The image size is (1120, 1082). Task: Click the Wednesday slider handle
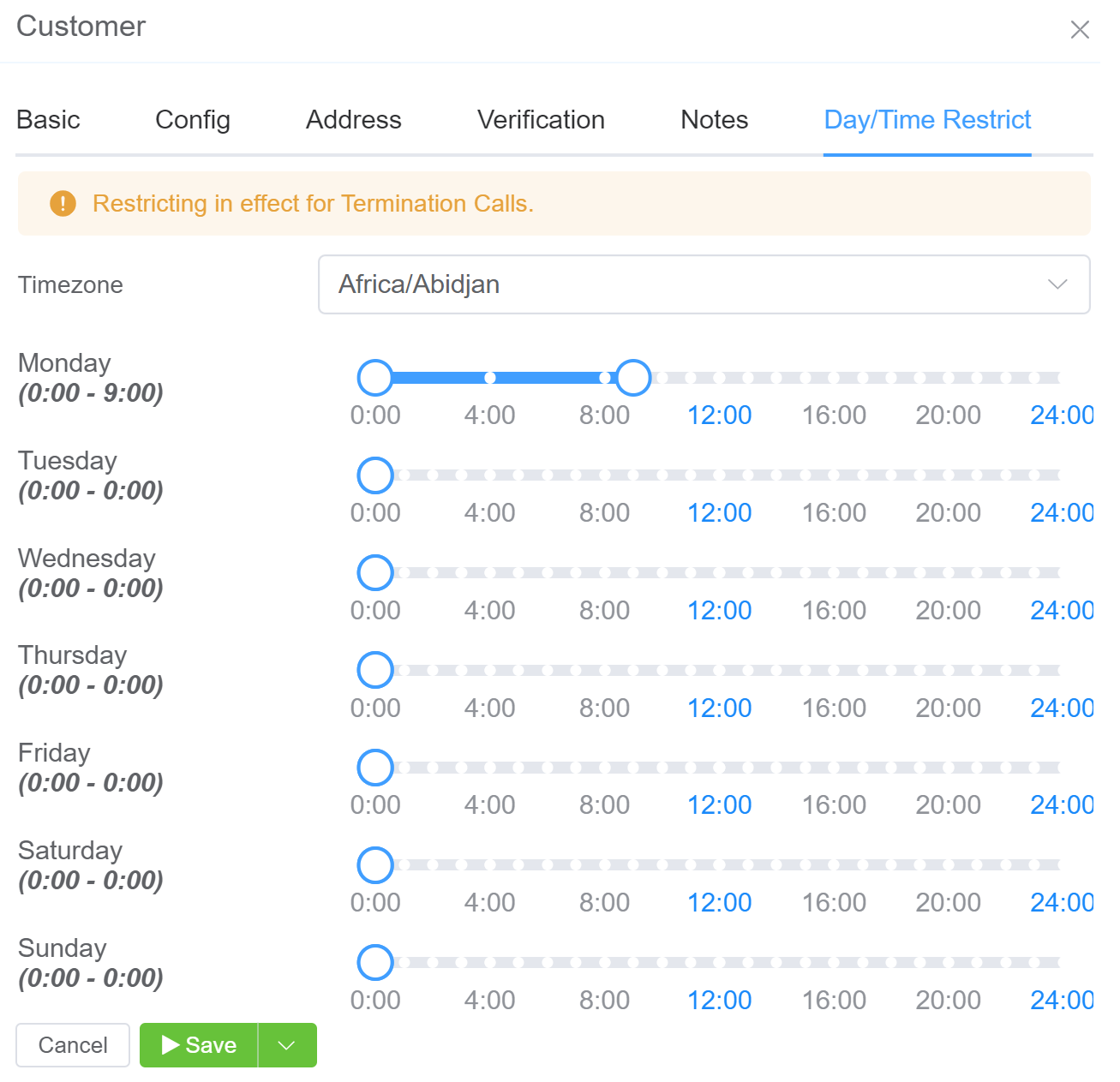pyautogui.click(x=375, y=573)
